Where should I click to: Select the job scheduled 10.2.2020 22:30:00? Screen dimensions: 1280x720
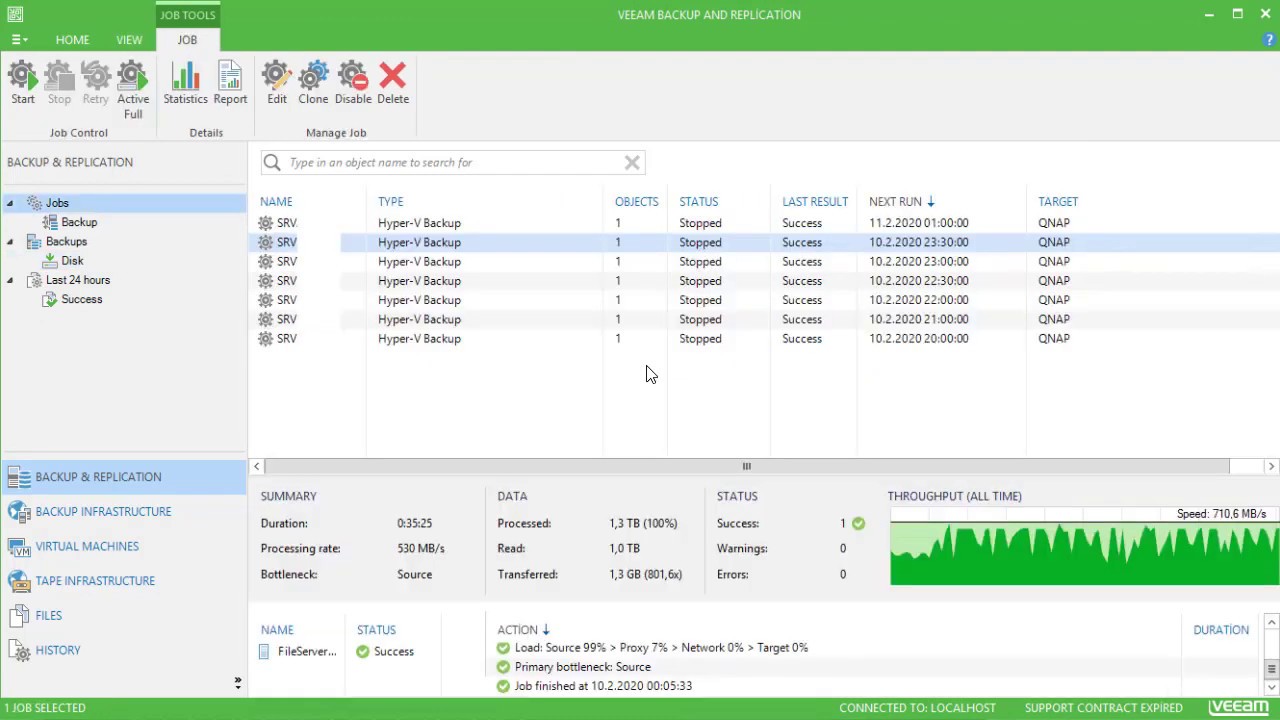click(x=764, y=281)
